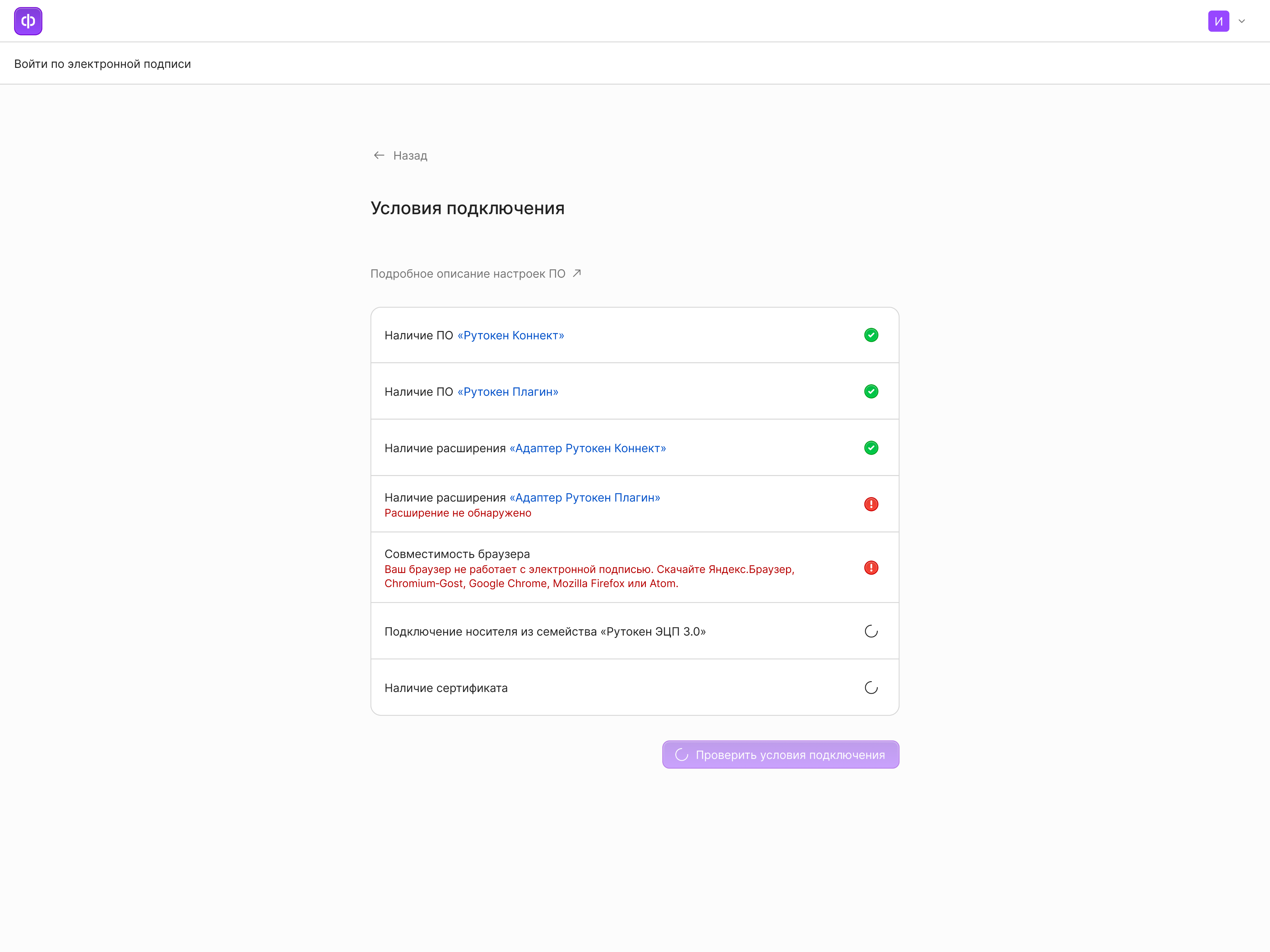
Task: Click the external link arrow icon
Action: coord(577,273)
